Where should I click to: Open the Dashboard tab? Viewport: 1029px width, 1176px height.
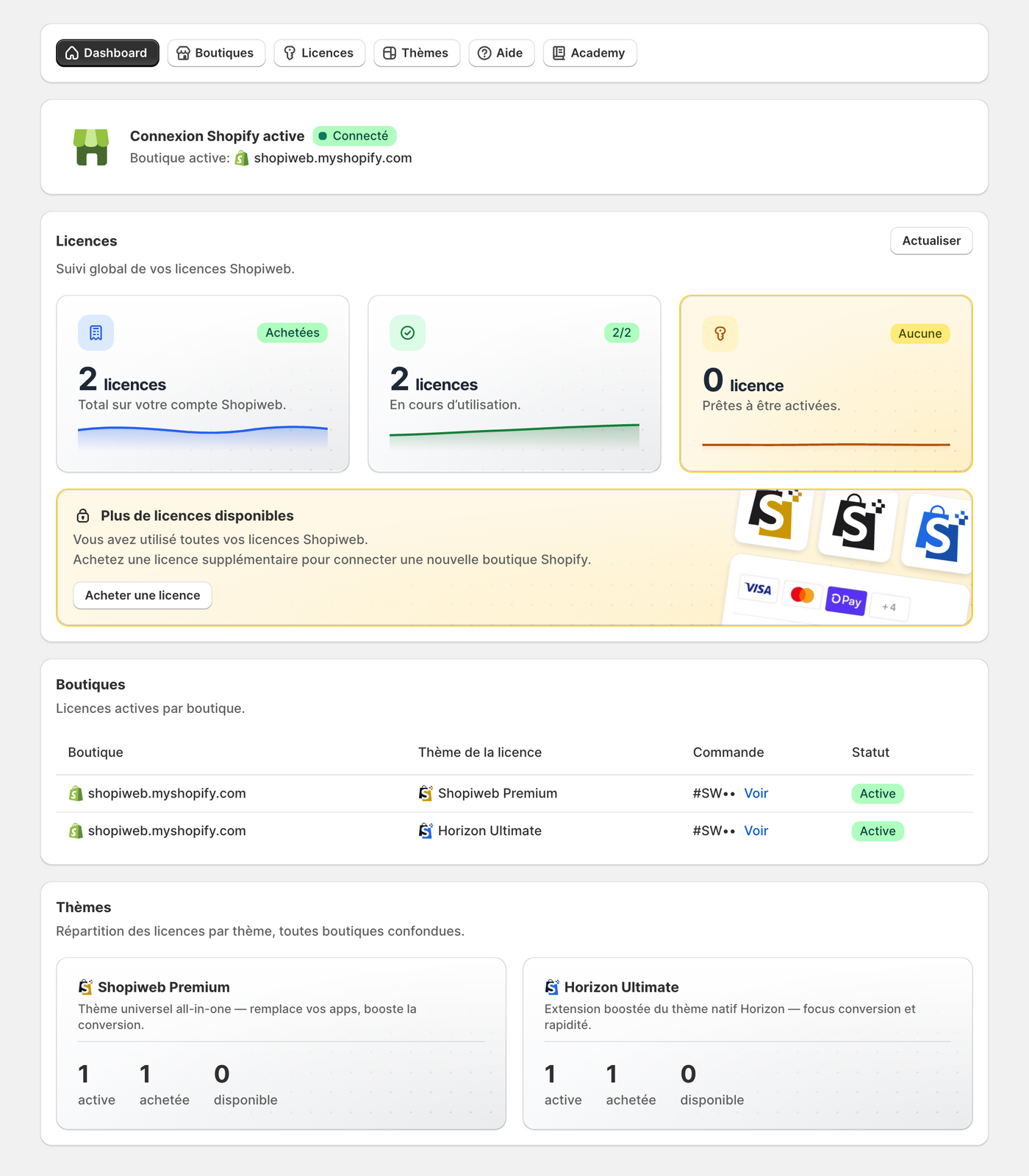click(107, 53)
